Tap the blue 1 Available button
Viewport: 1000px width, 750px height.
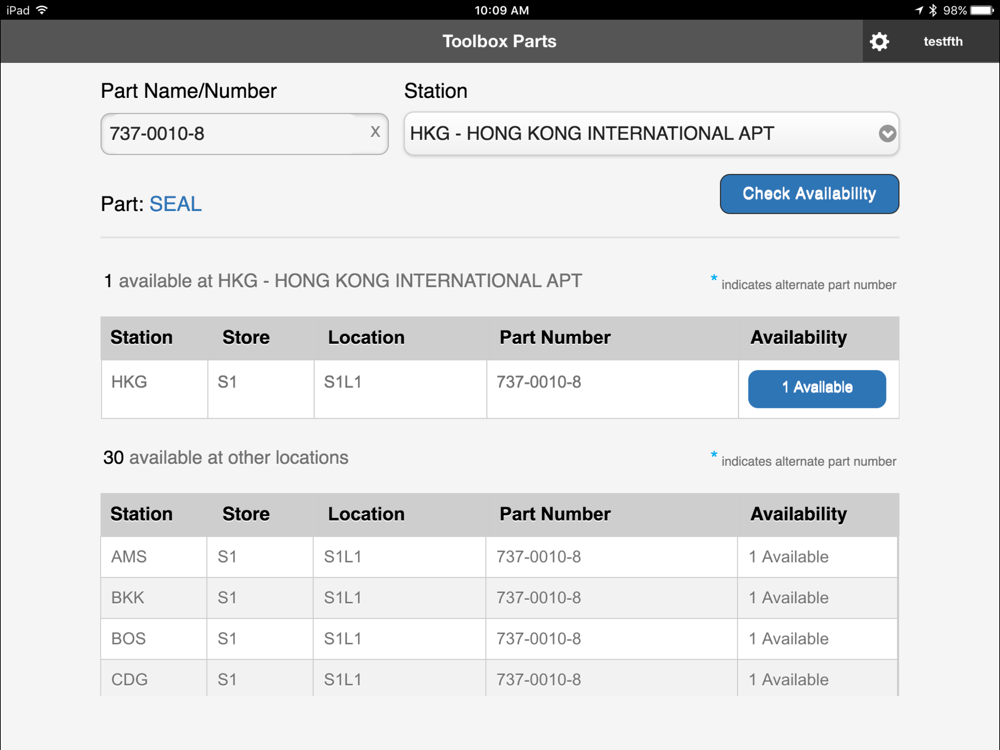[817, 388]
